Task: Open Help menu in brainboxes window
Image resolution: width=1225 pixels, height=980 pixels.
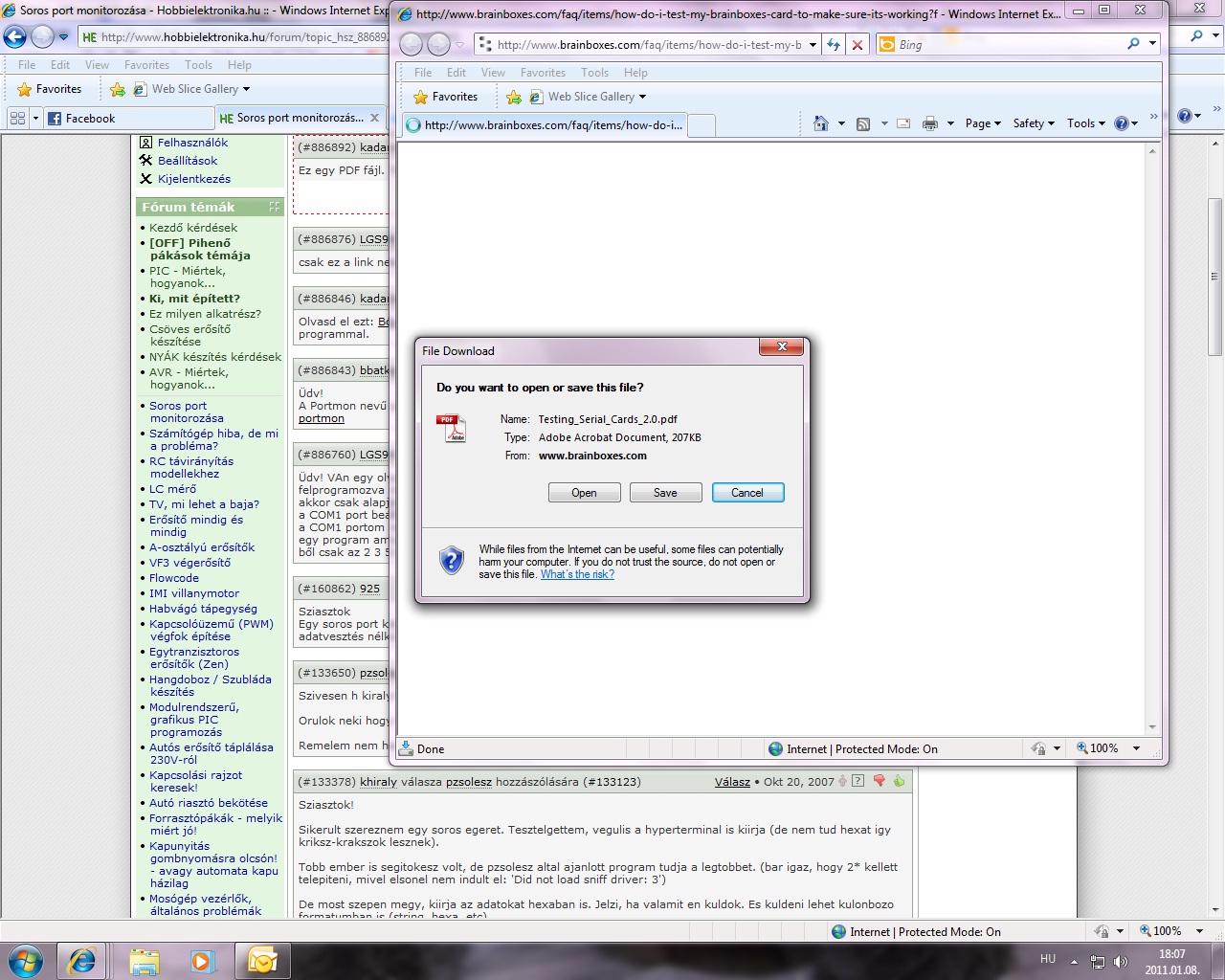Action: coord(635,73)
